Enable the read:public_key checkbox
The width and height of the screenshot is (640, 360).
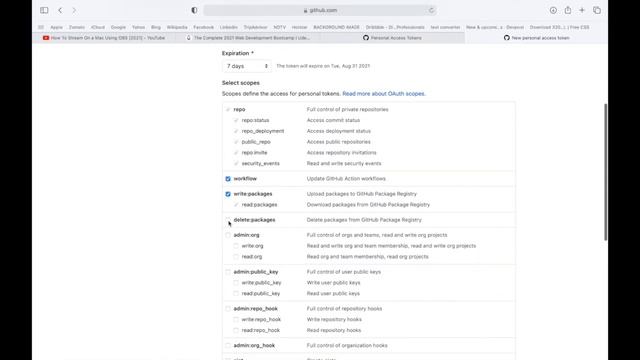pos(236,293)
